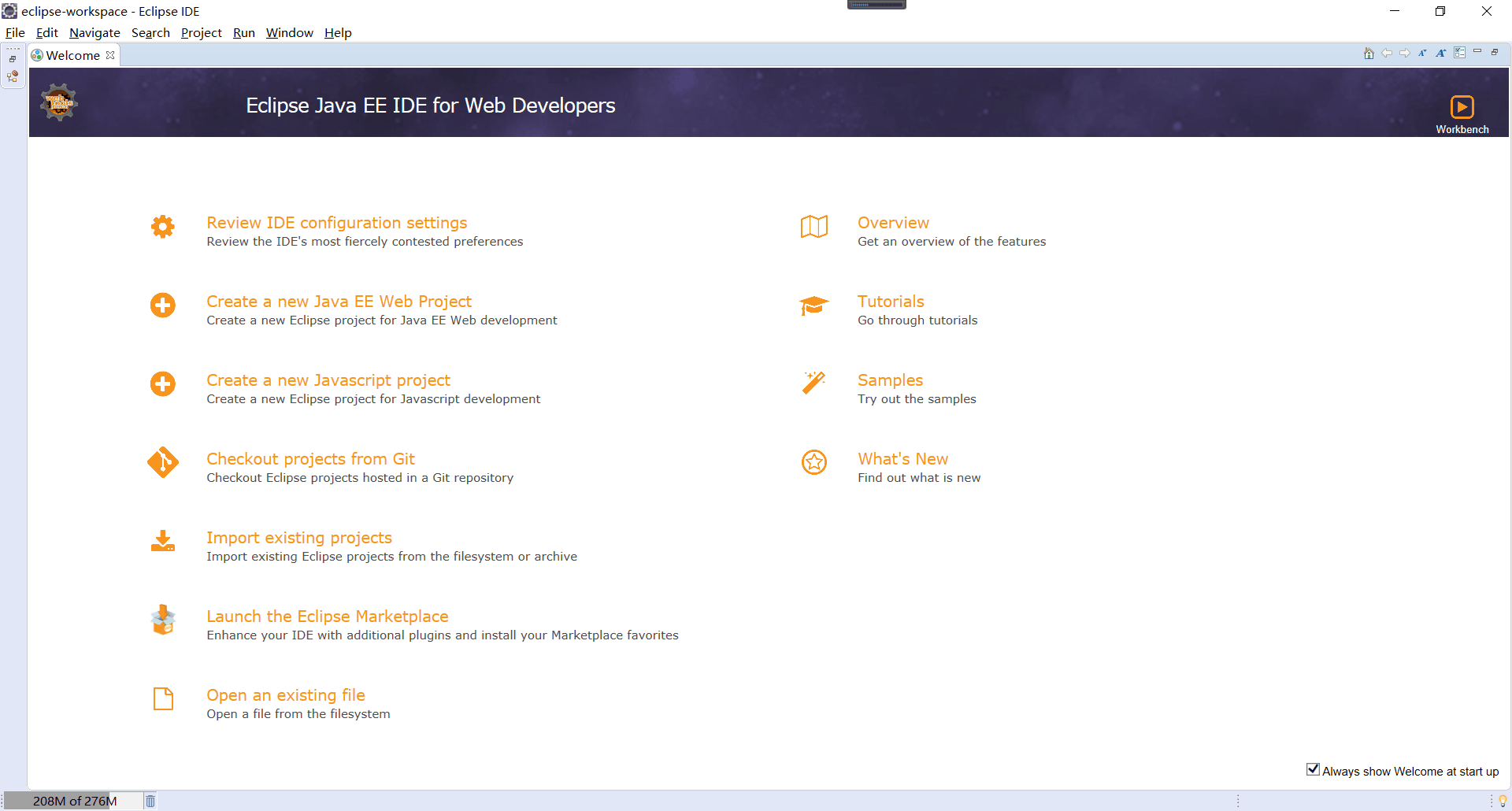Minimize the Welcome view
The image size is (1512, 811).
click(x=1477, y=51)
